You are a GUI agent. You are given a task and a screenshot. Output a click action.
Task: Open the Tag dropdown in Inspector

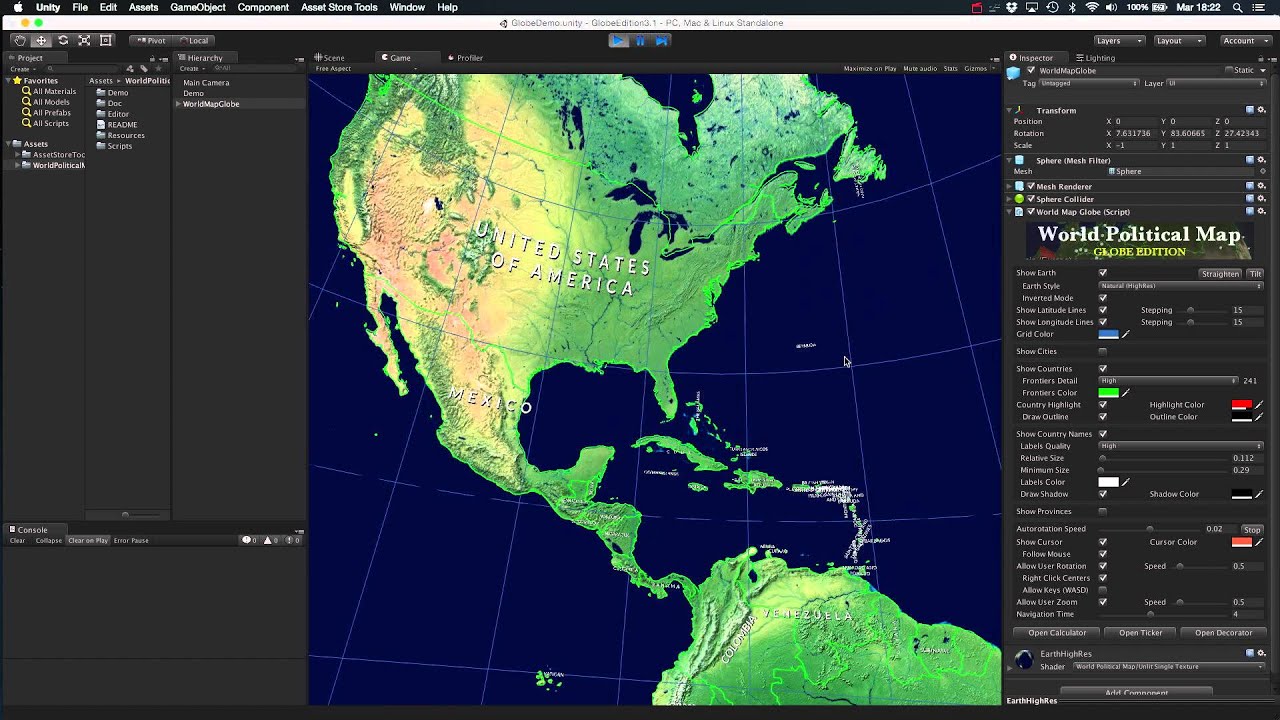1089,83
